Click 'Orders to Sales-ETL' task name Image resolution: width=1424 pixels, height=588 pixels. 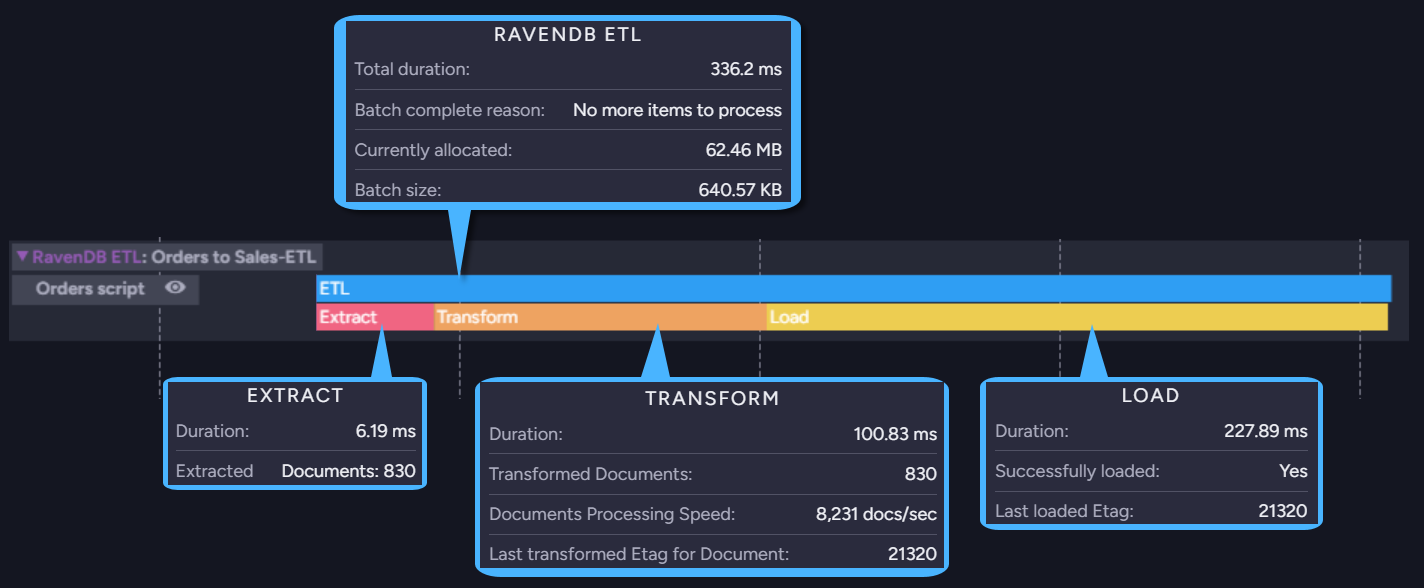tap(233, 257)
